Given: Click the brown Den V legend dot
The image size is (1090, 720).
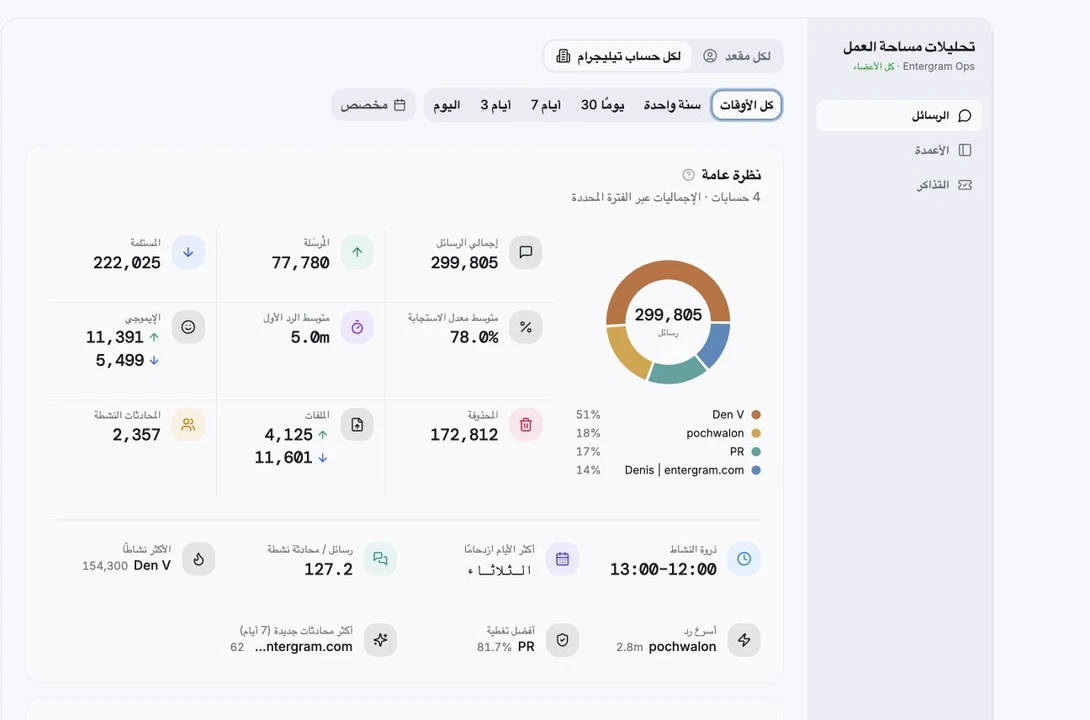Looking at the screenshot, I should click(x=756, y=414).
